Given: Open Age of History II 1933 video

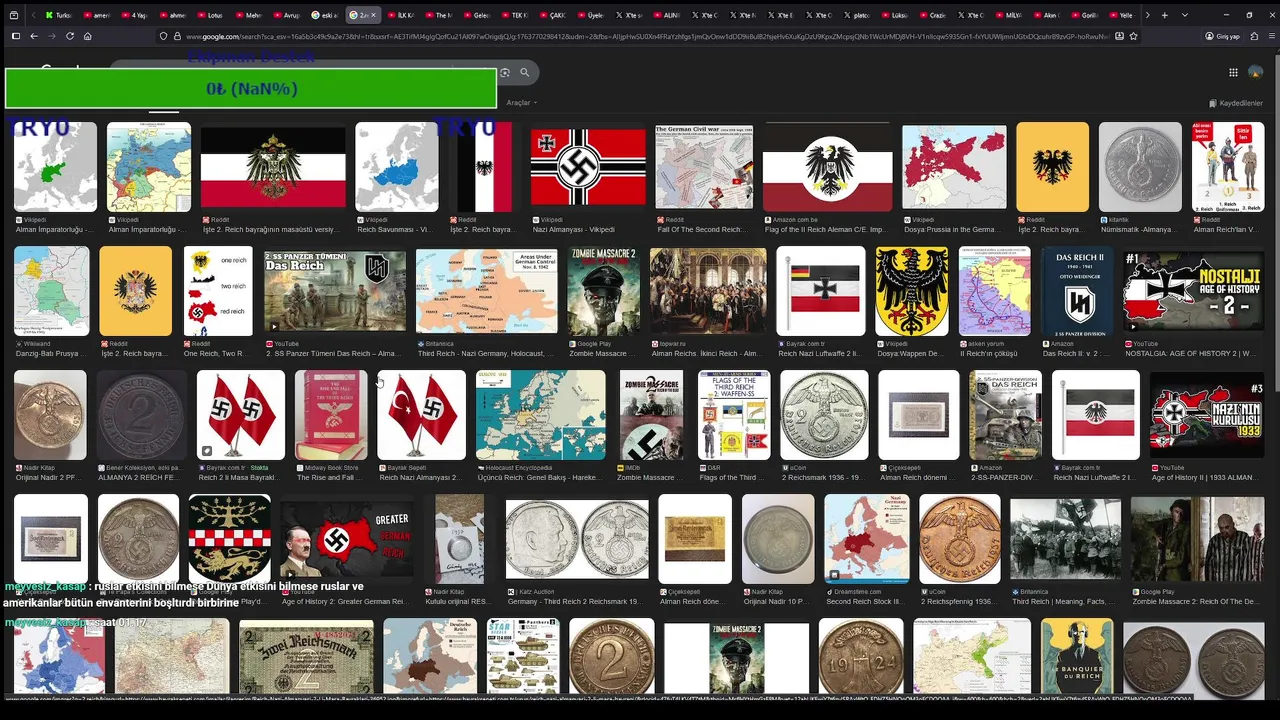Looking at the screenshot, I should pyautogui.click(x=1207, y=415).
